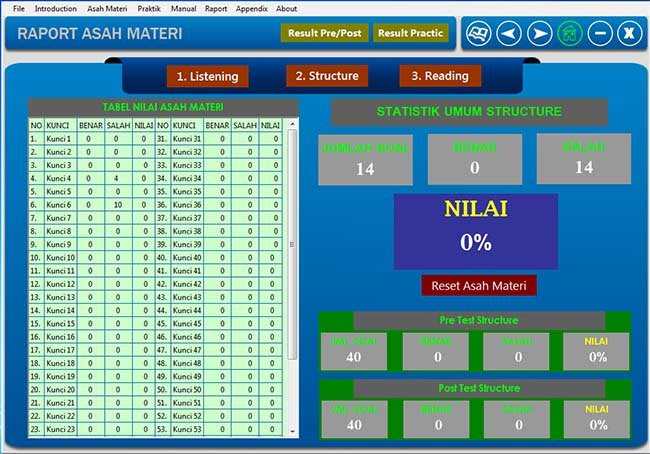
Task: Click the TABEL NILAI ASAH MATERI title
Action: pos(163,107)
